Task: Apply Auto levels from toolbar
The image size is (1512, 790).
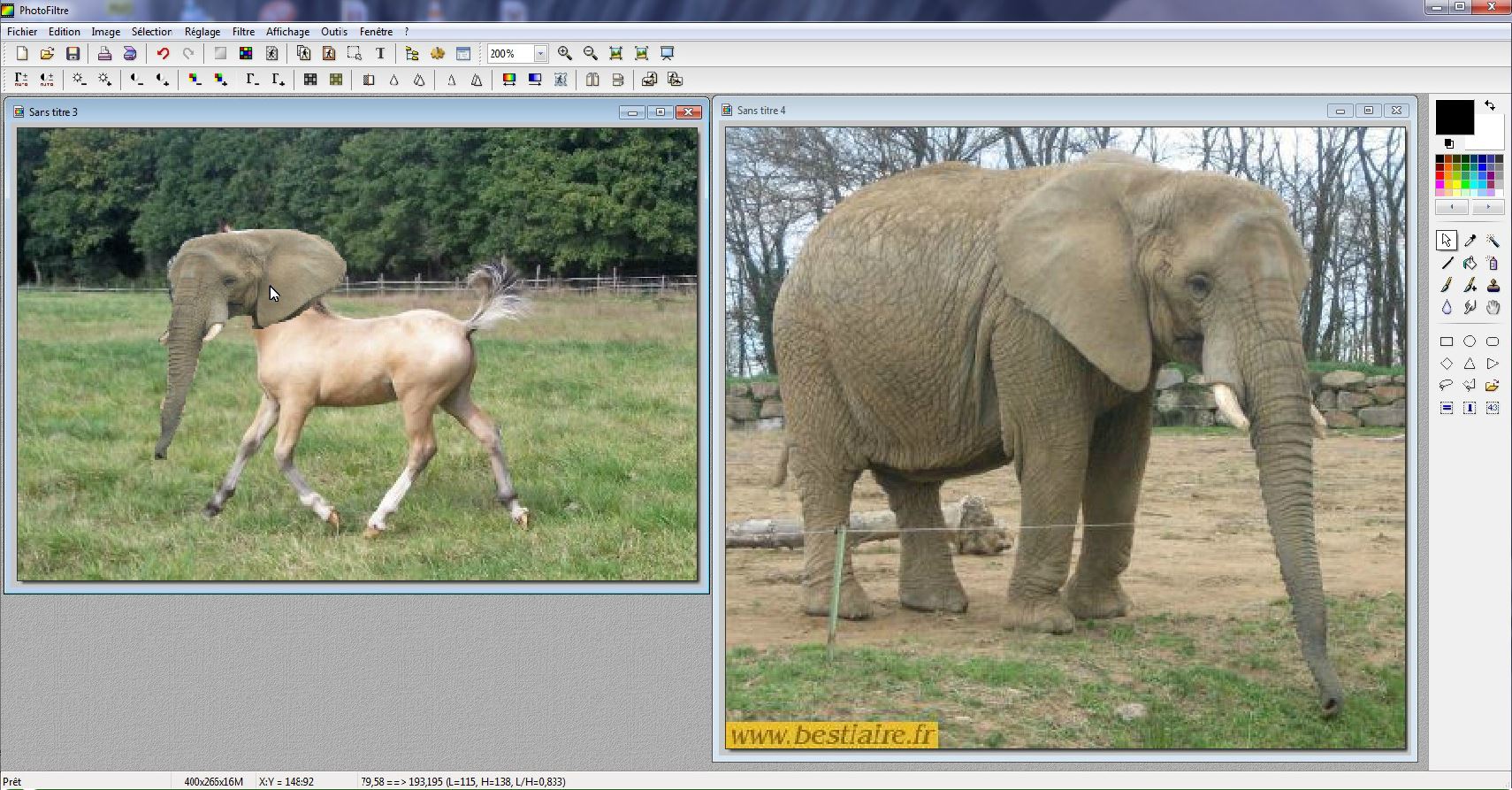Action: 21,80
